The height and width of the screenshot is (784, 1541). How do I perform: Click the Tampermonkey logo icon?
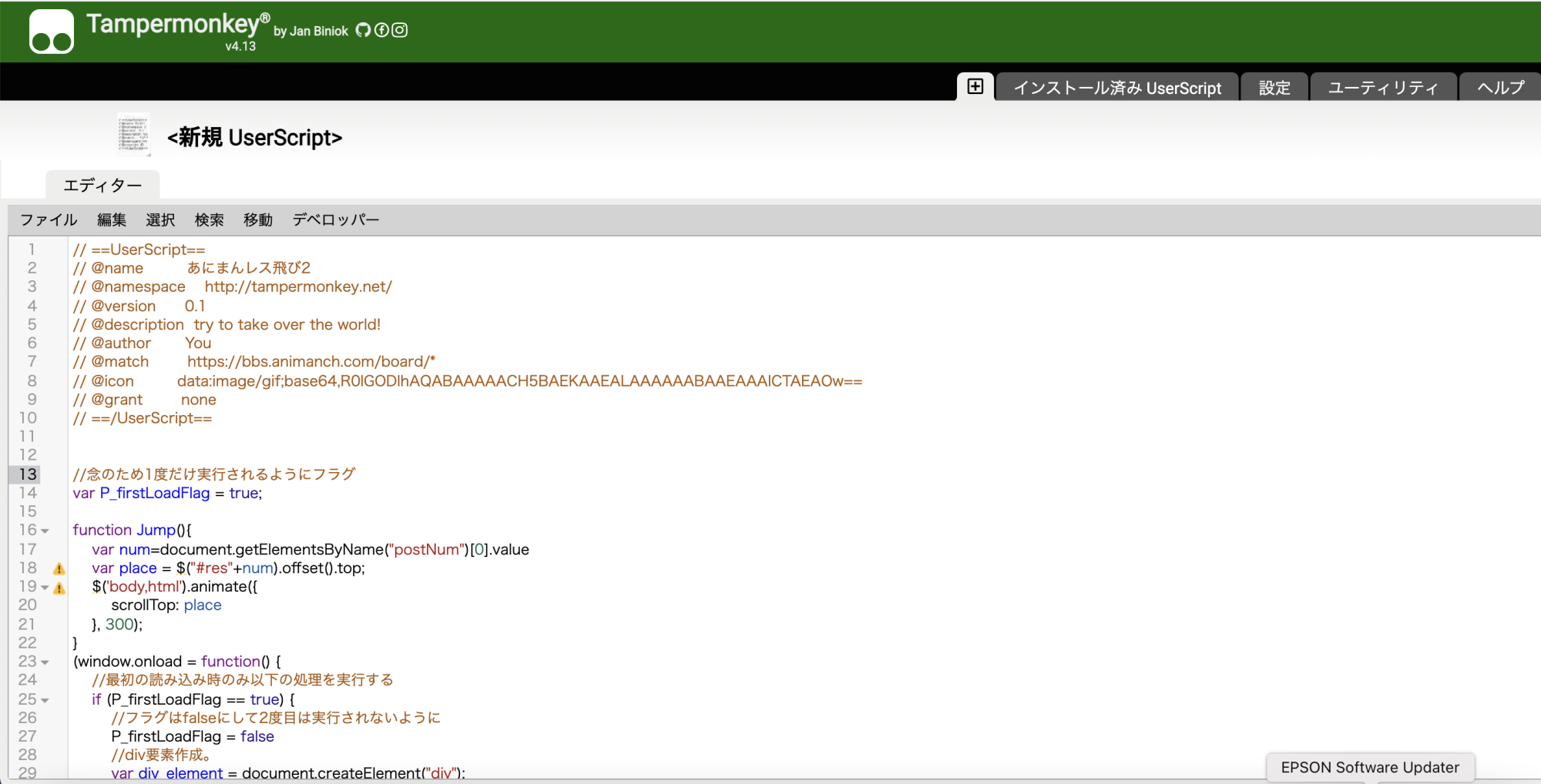pyautogui.click(x=52, y=32)
